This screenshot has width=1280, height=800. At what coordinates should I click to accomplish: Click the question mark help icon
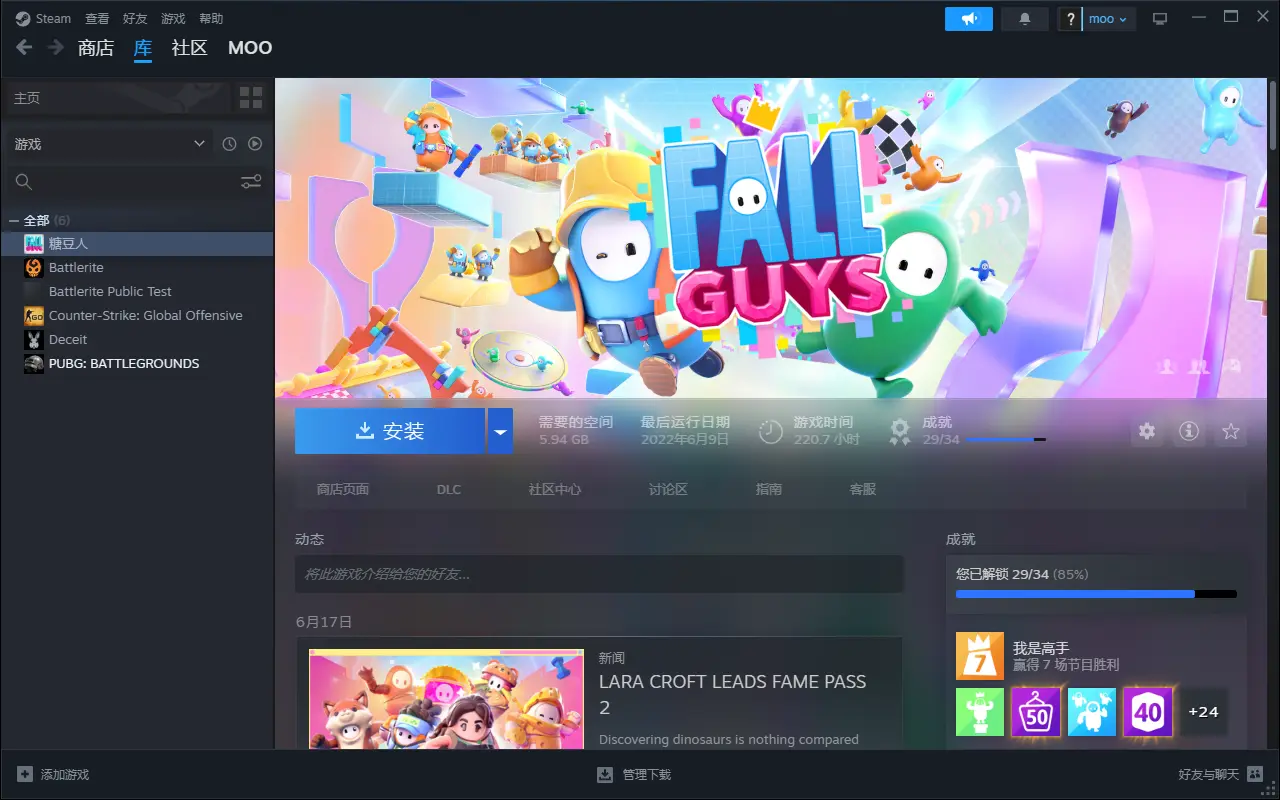[x=1070, y=19]
